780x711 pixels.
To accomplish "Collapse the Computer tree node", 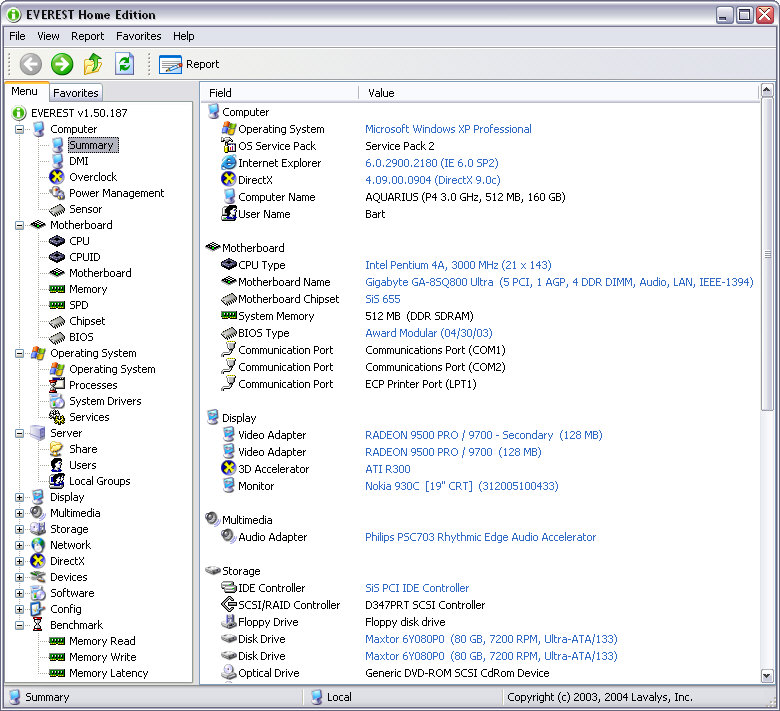I will click(19, 129).
